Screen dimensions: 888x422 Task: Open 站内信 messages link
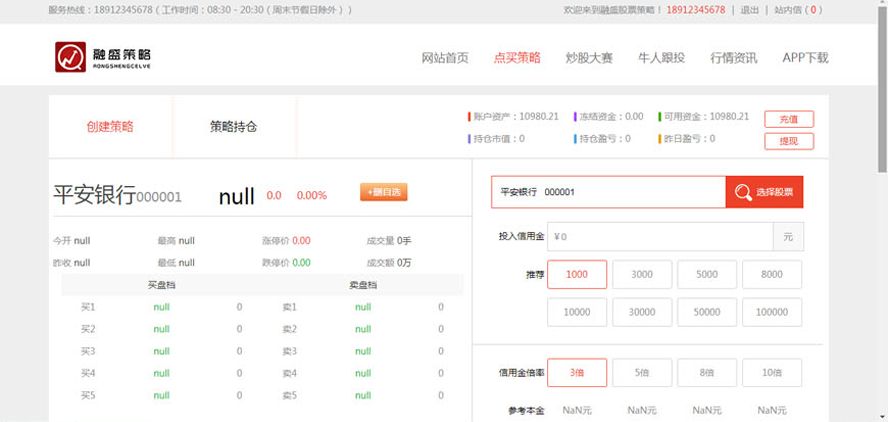(798, 10)
